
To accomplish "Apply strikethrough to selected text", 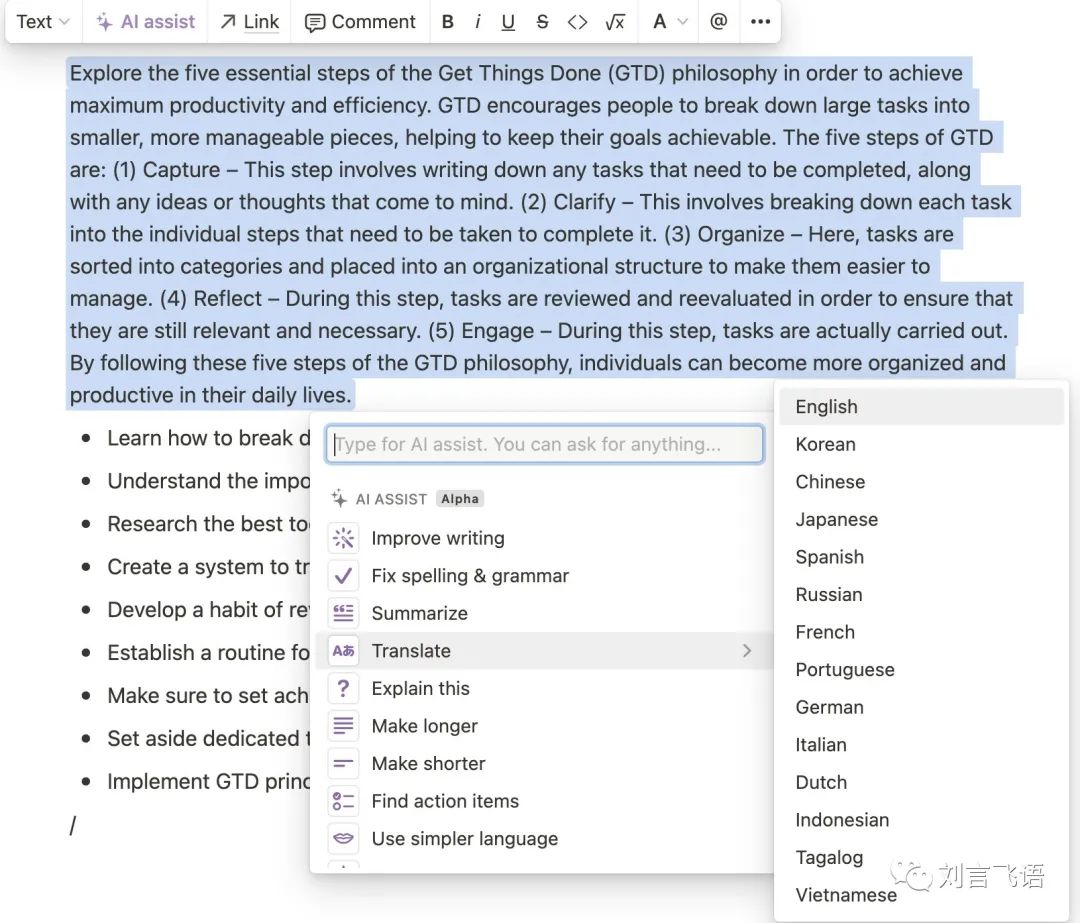I will click(542, 22).
